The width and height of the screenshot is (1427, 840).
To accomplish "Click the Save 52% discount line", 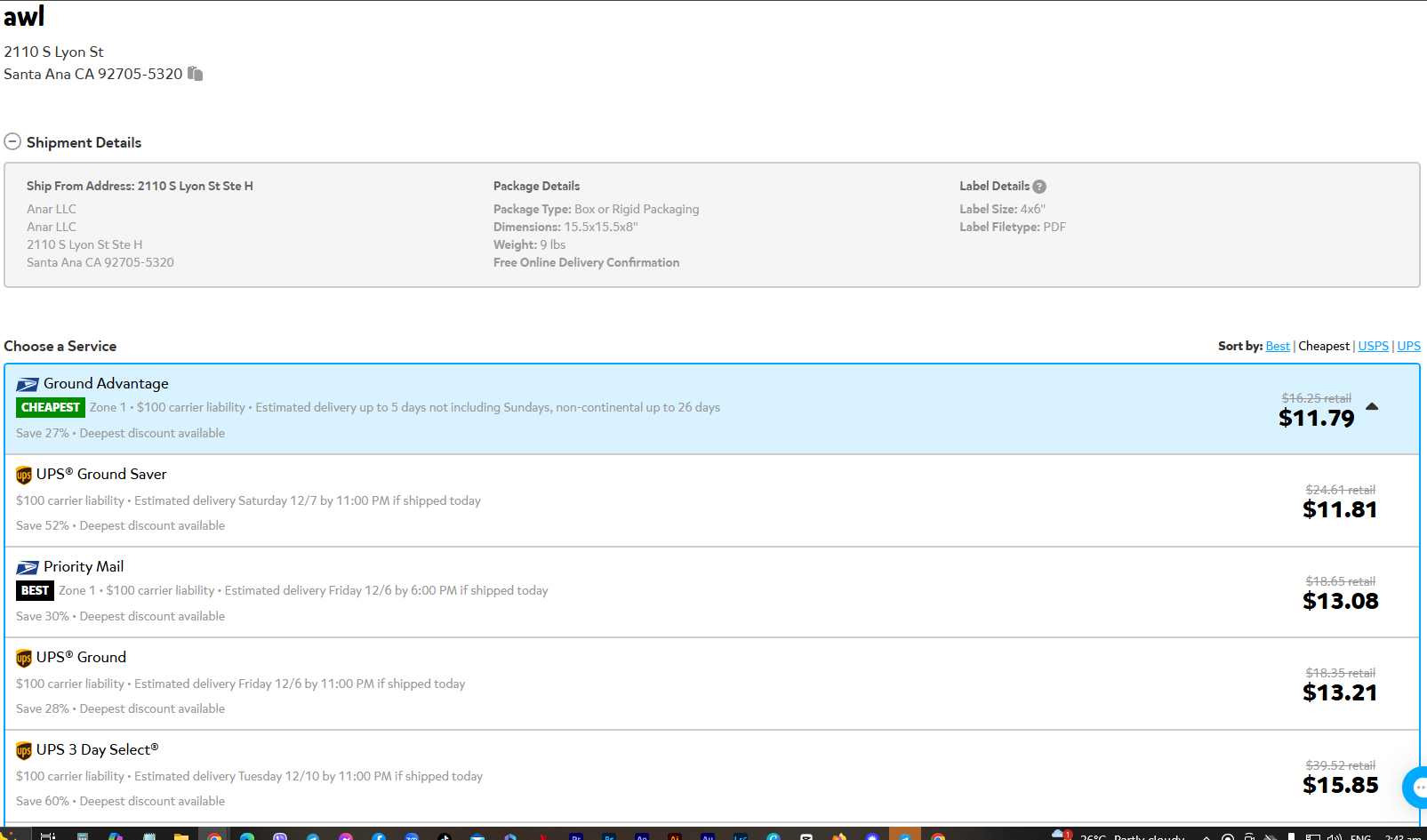I will pyautogui.click(x=120, y=525).
